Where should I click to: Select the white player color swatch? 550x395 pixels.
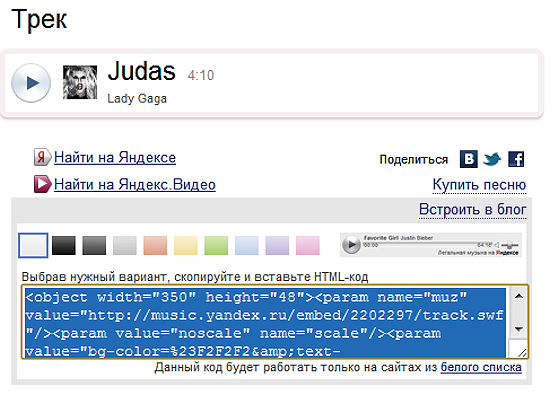pos(33,245)
